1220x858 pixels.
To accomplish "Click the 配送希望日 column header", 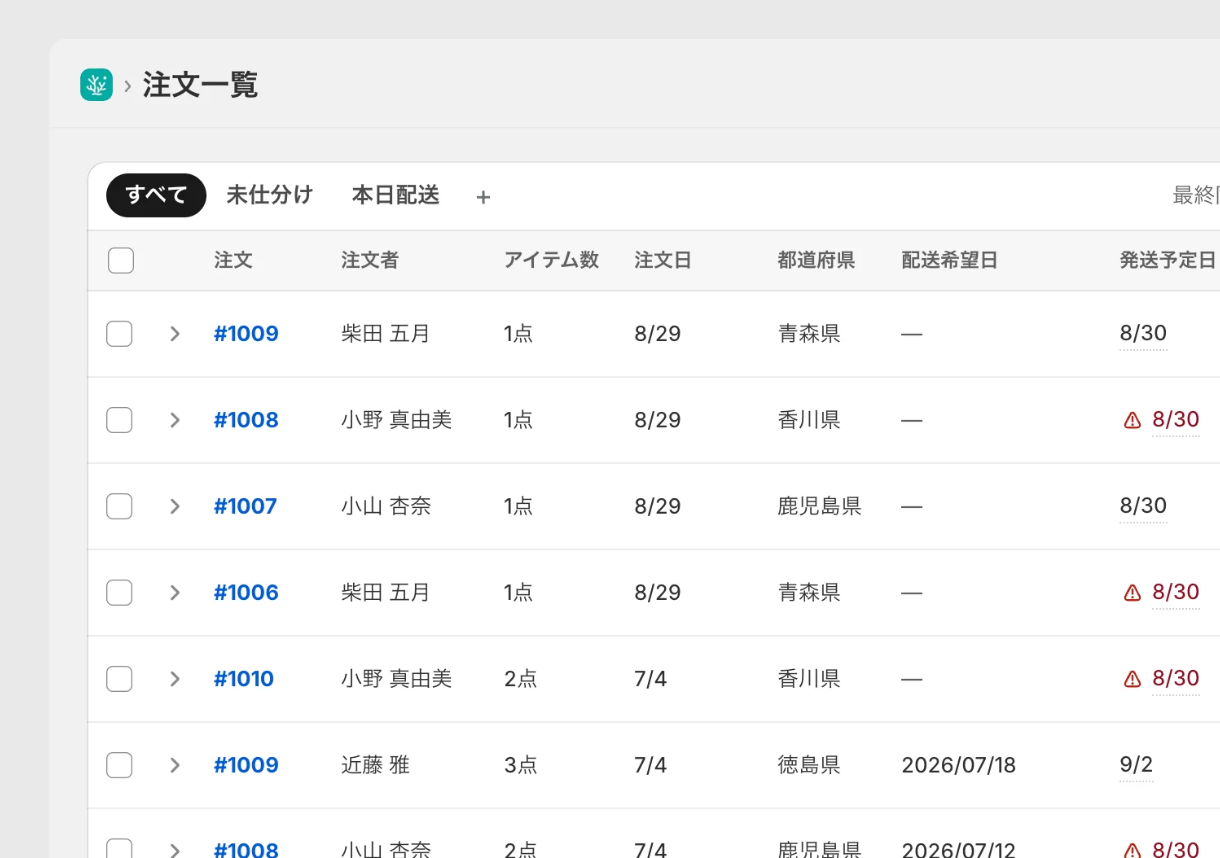I will [950, 260].
